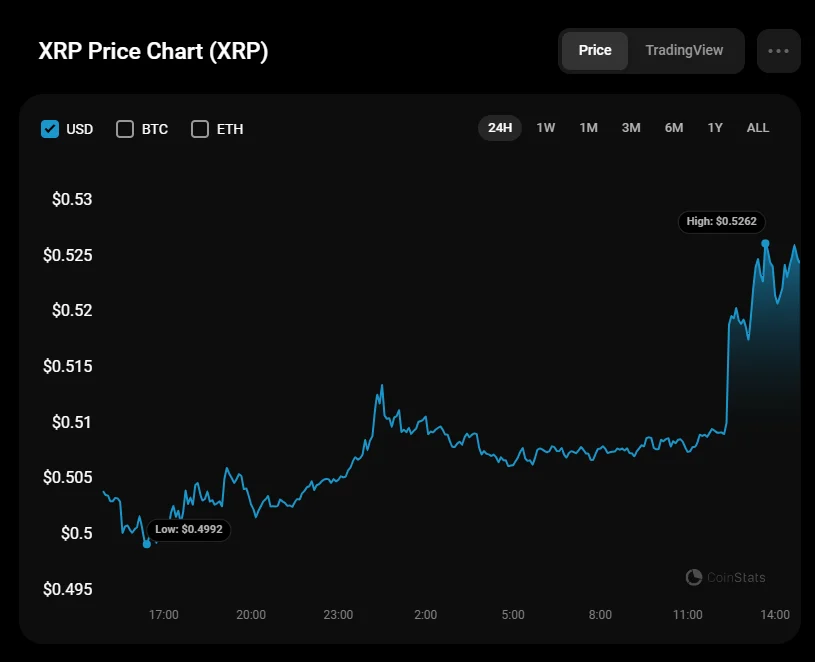This screenshot has width=815, height=662.
Task: Click the low price point marker dot
Action: click(x=147, y=544)
